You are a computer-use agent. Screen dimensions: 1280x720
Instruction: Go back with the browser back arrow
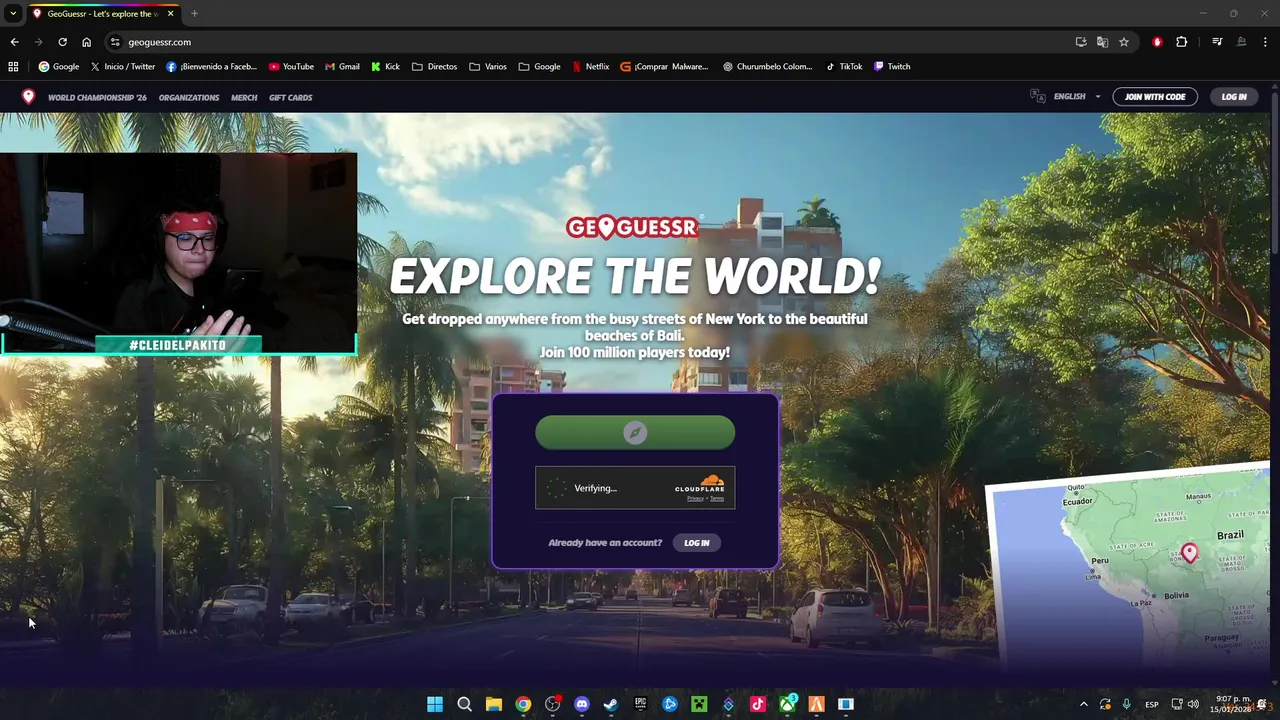click(14, 42)
